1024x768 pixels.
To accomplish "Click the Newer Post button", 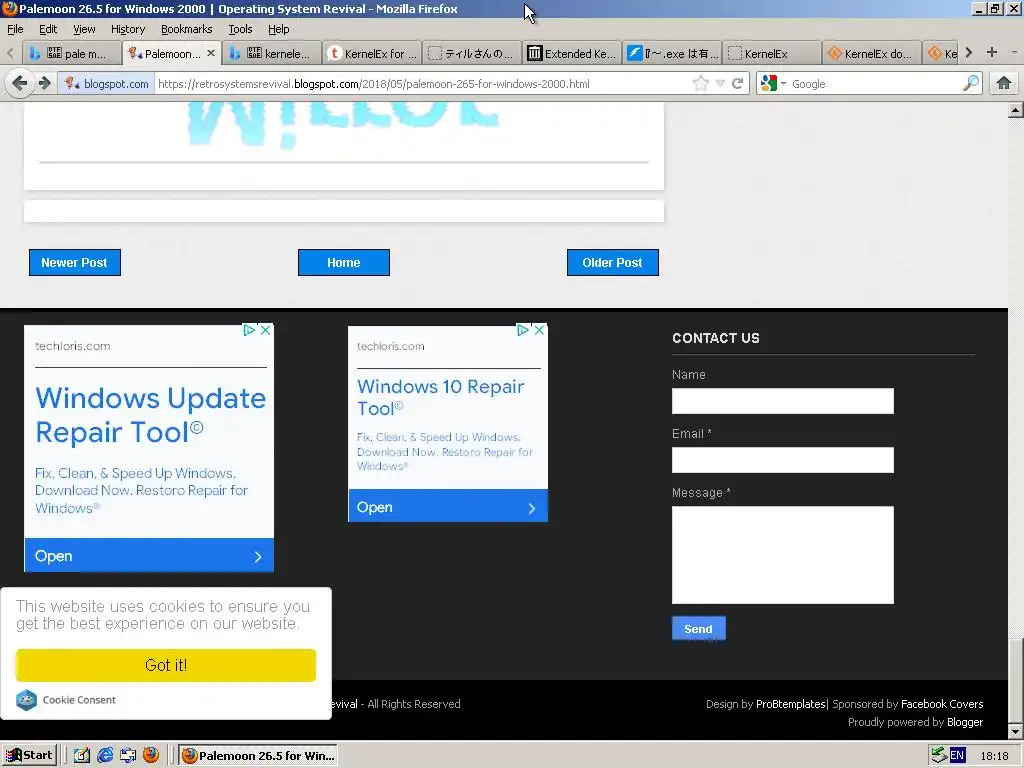I will (x=74, y=263).
